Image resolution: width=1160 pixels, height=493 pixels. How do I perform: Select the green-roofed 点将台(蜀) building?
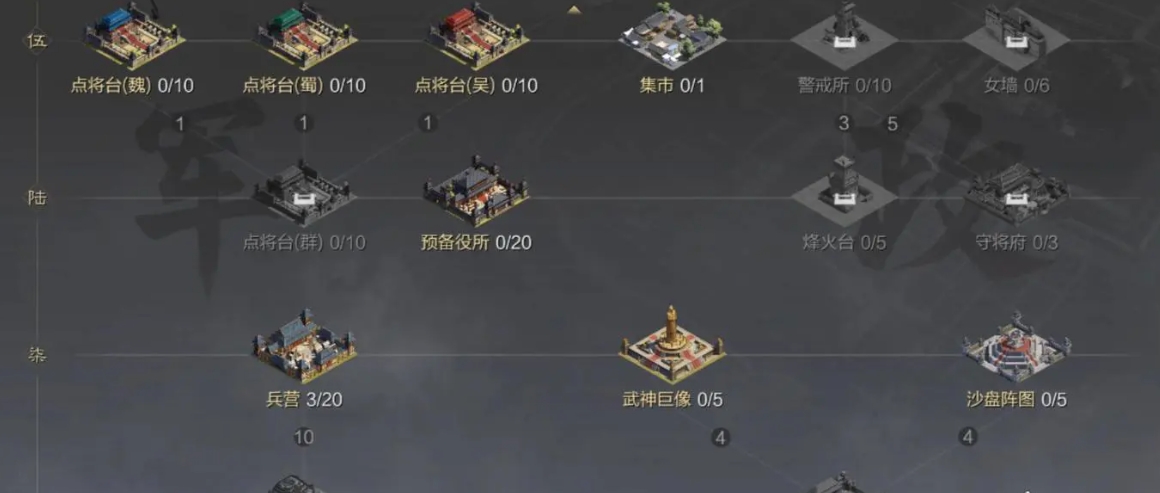coord(306,37)
